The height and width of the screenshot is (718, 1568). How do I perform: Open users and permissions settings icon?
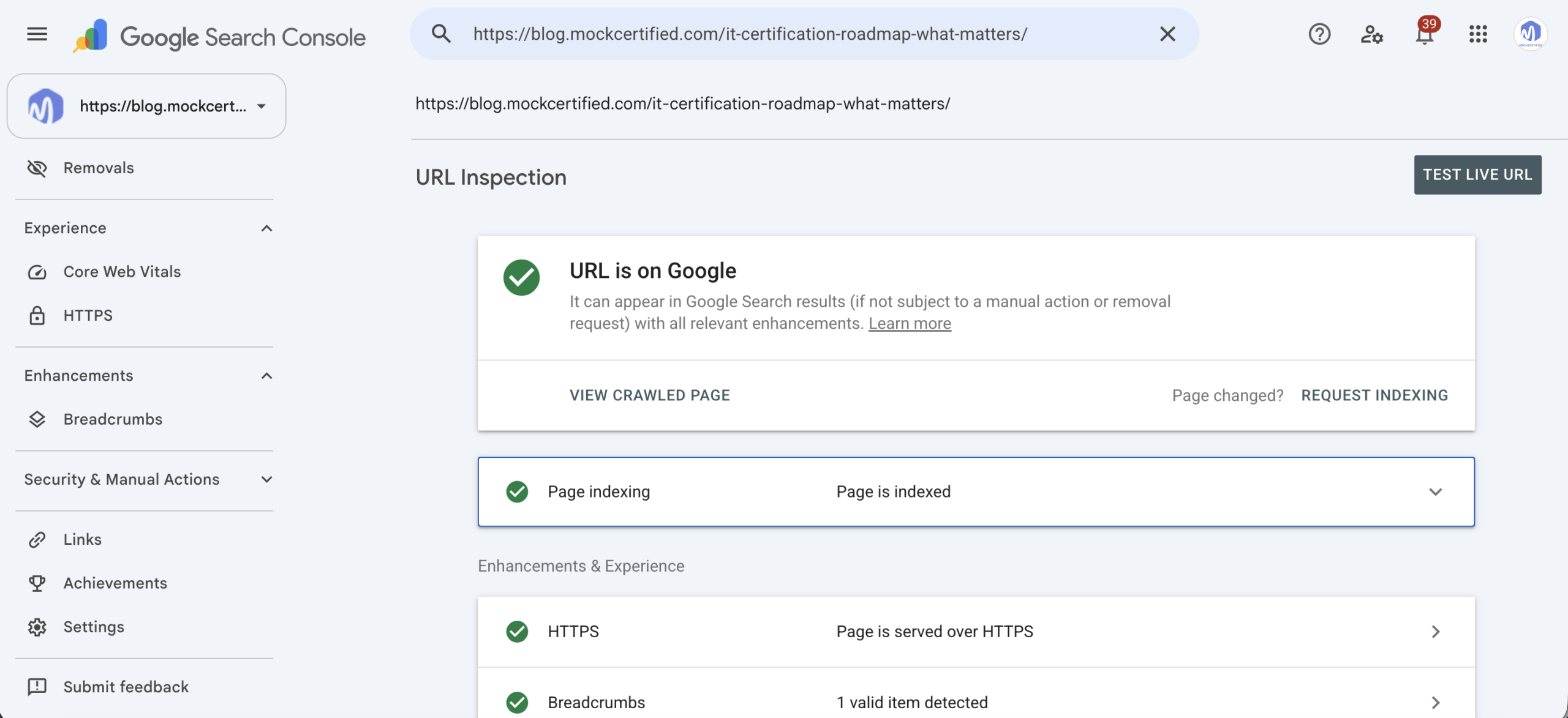1372,34
